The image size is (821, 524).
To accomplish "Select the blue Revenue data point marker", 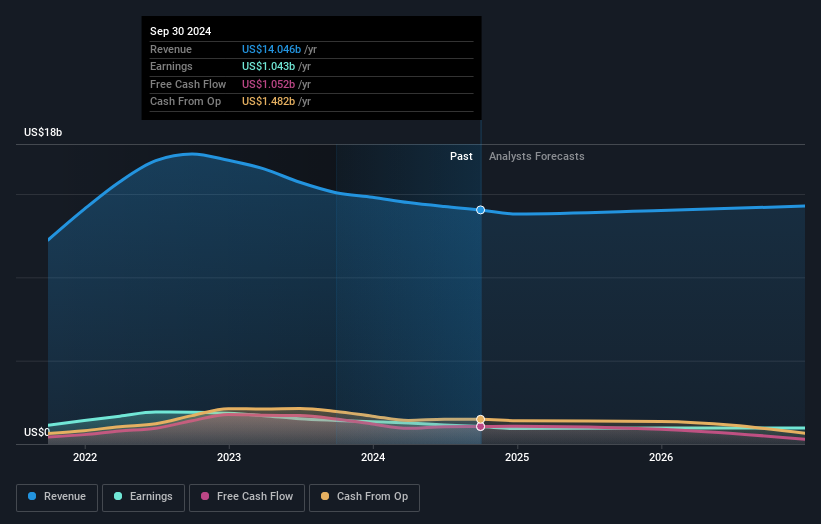I will [x=481, y=210].
